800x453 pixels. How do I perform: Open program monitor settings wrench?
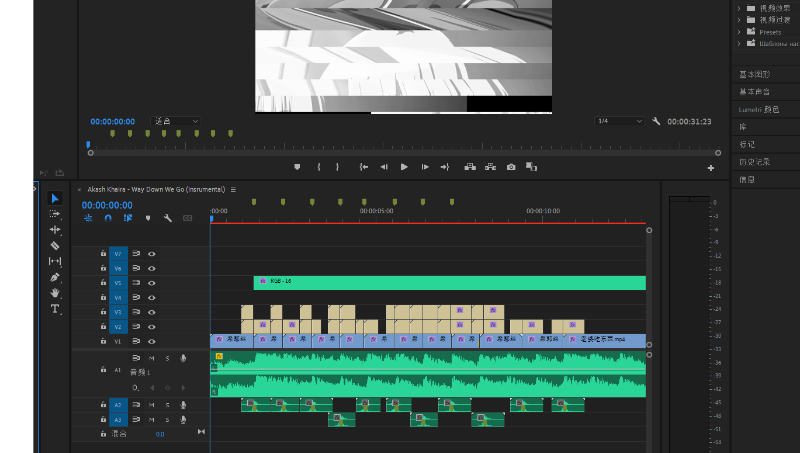(x=656, y=121)
